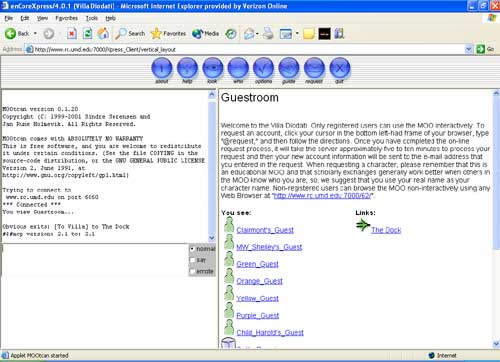Viewport: 500px width, 362px height.
Task: Follow the MW_Shelley's_Guest link
Action: pyautogui.click(x=269, y=247)
